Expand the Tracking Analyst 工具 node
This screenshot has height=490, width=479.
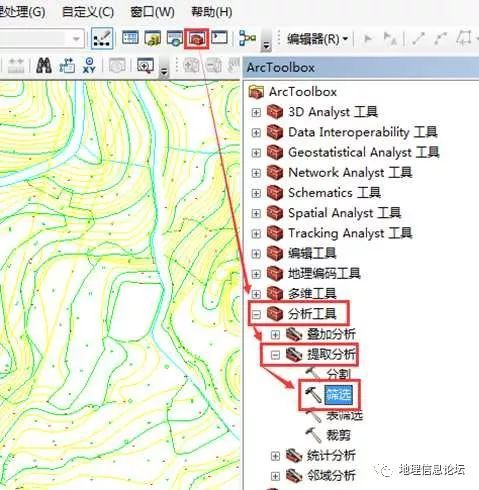256,234
